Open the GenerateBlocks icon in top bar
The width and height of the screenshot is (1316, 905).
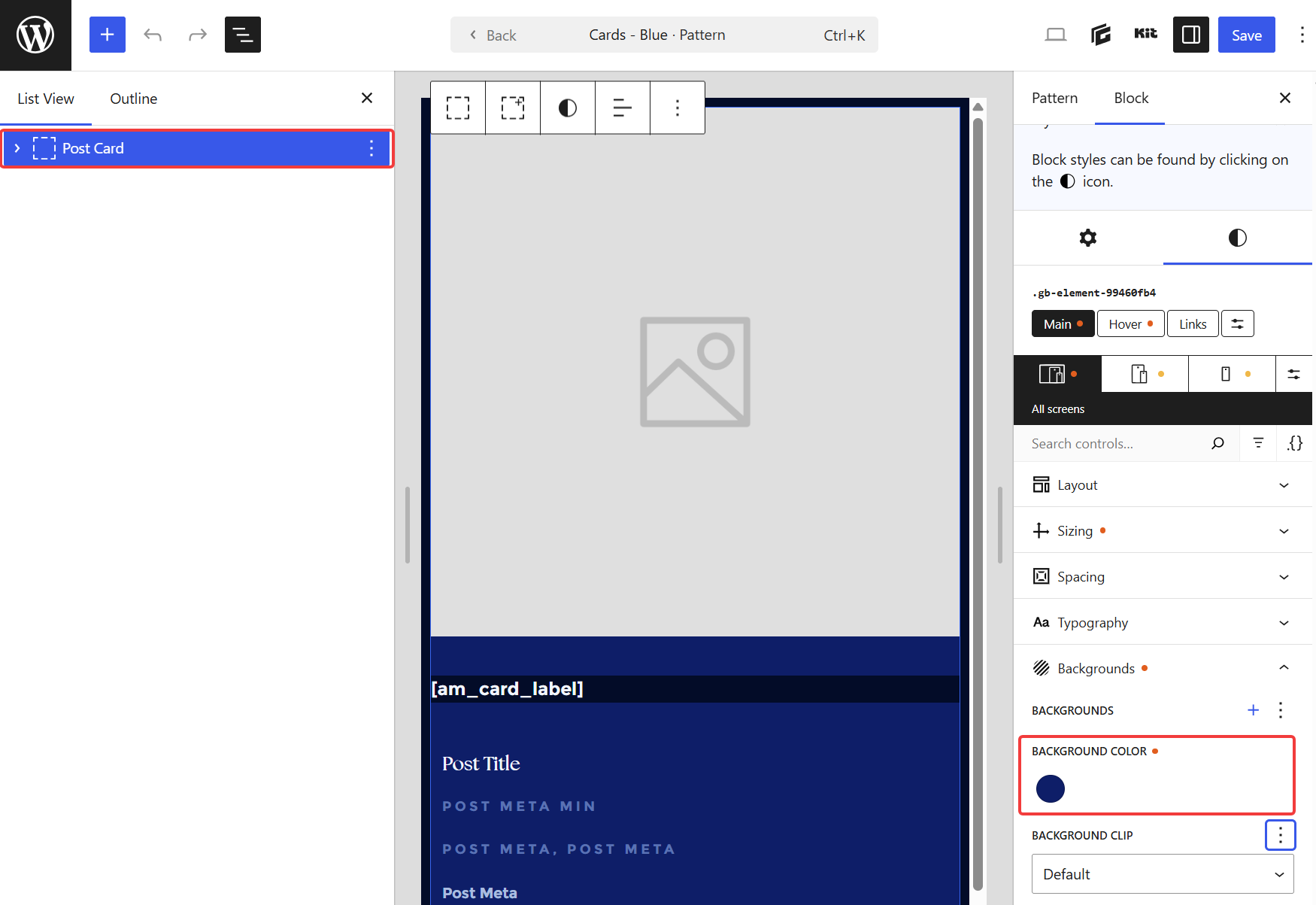tap(1101, 35)
